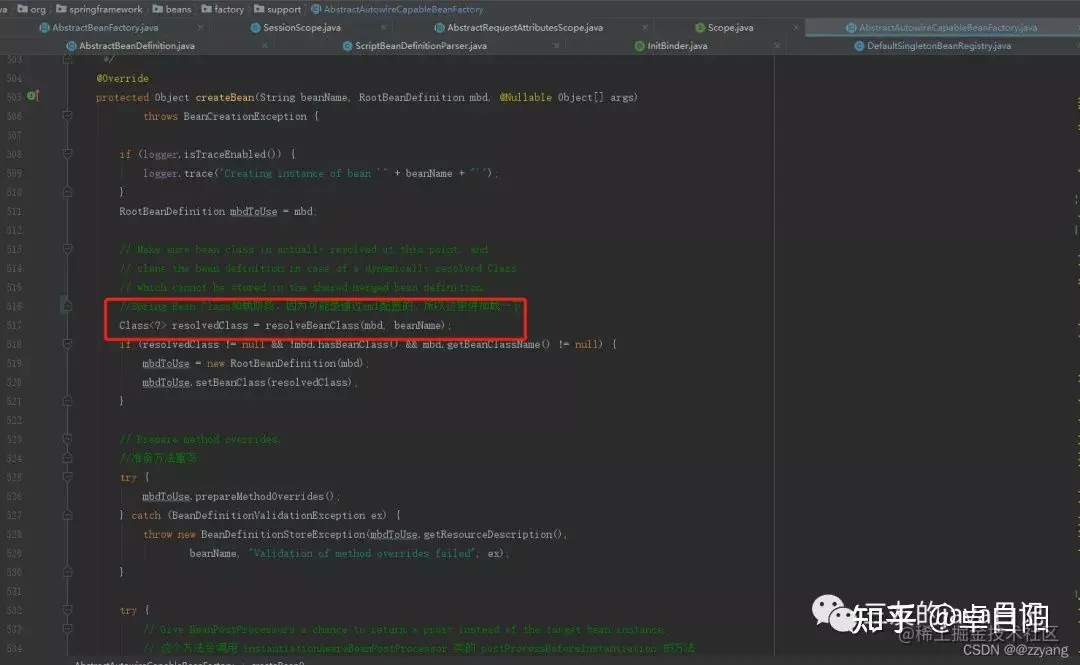Close the SessionScope.java tab
This screenshot has height=665, width=1080.
(x=384, y=28)
